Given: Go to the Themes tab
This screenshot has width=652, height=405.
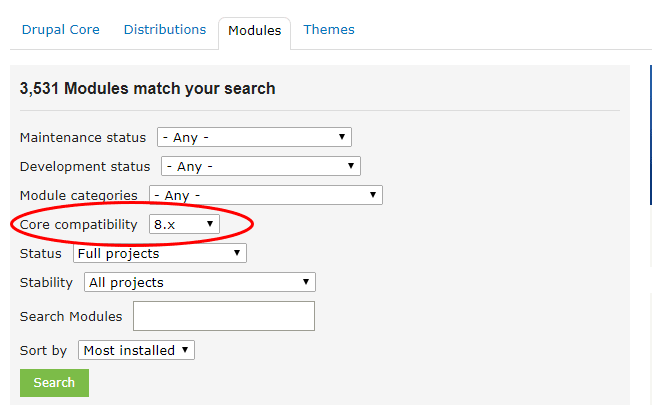Looking at the screenshot, I should [x=329, y=30].
